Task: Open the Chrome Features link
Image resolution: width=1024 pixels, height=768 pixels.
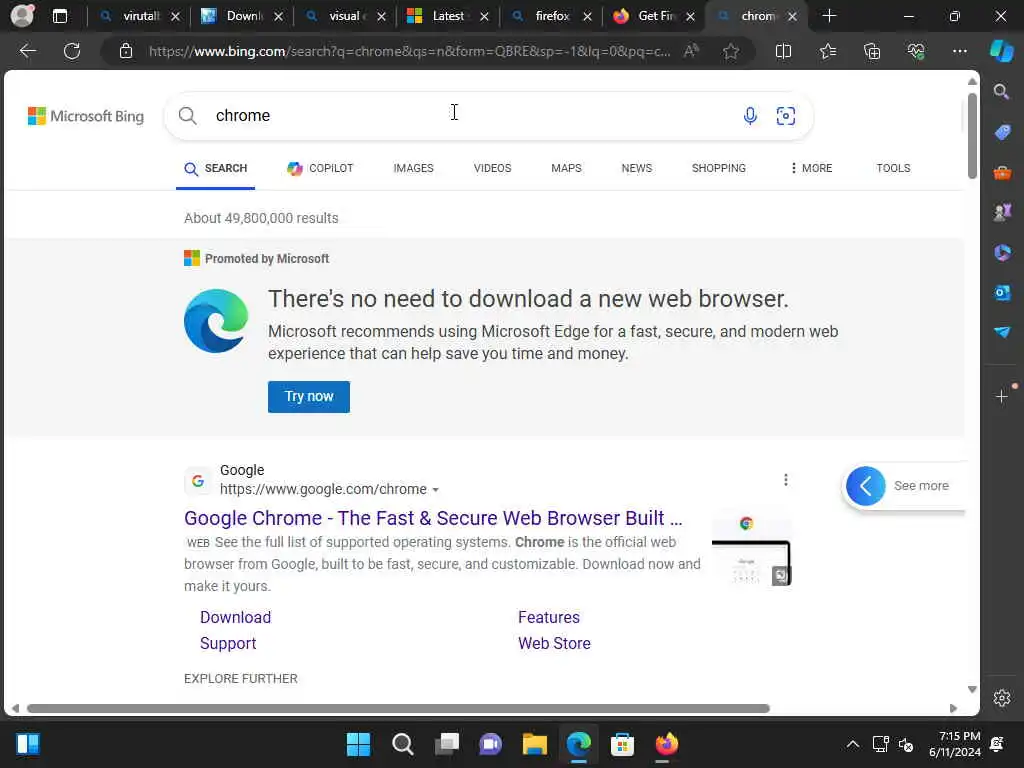Action: coord(549,617)
